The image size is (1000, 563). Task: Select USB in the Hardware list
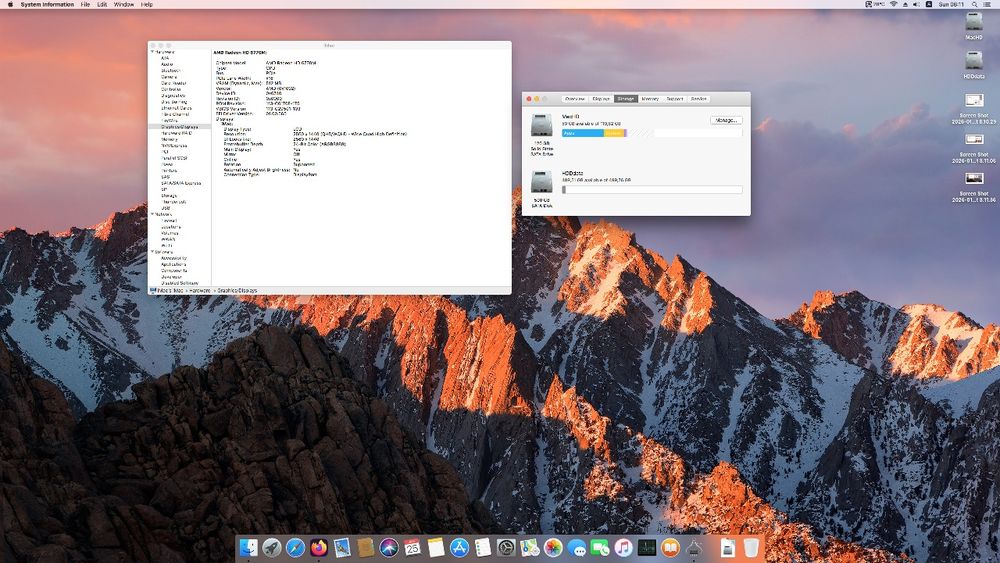[166, 208]
